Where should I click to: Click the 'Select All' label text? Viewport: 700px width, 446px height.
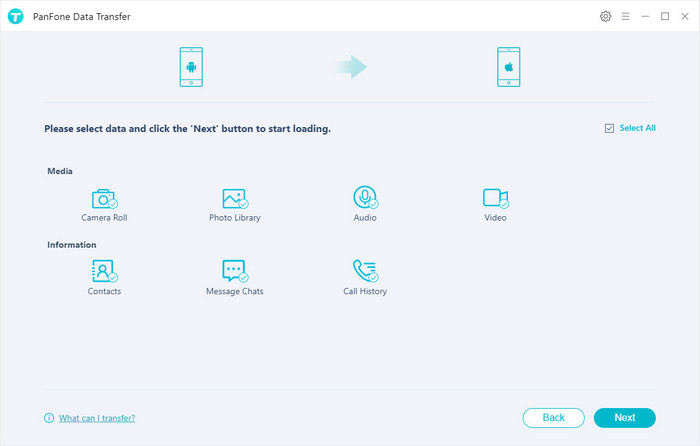click(x=638, y=128)
